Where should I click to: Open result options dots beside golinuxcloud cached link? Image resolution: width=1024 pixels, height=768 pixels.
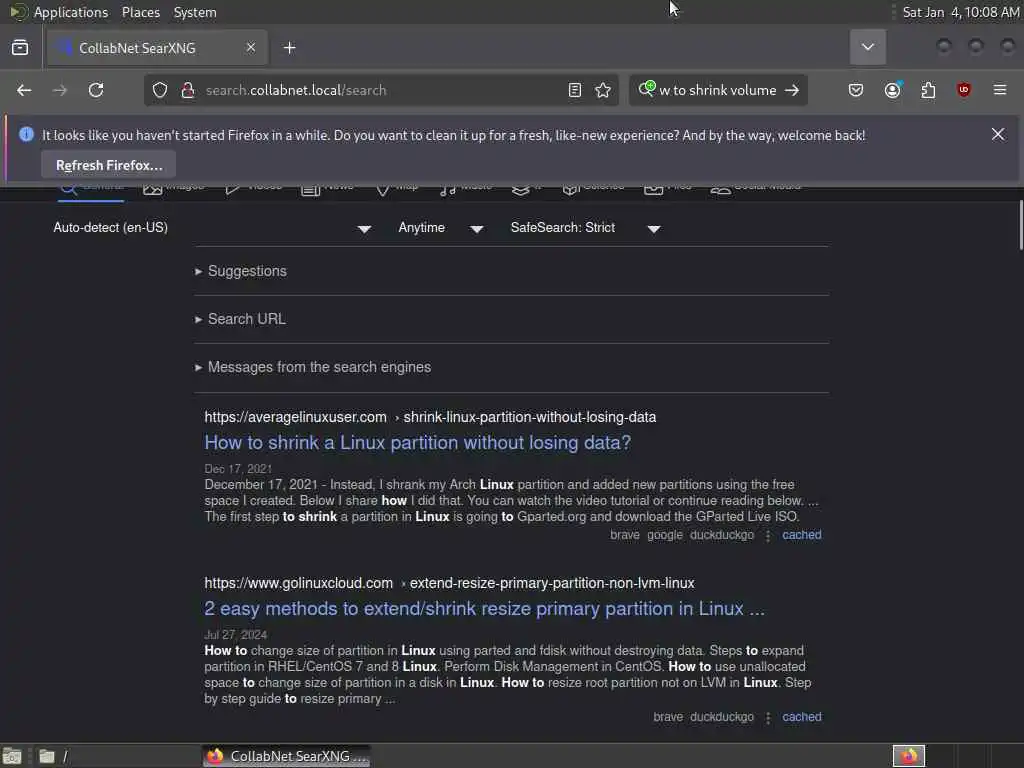pyautogui.click(x=768, y=718)
